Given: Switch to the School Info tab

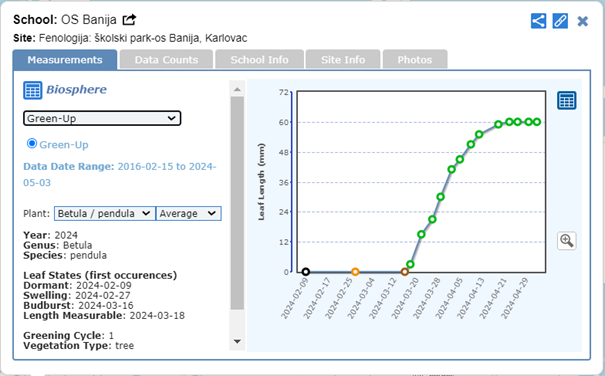Looking at the screenshot, I should [x=259, y=59].
